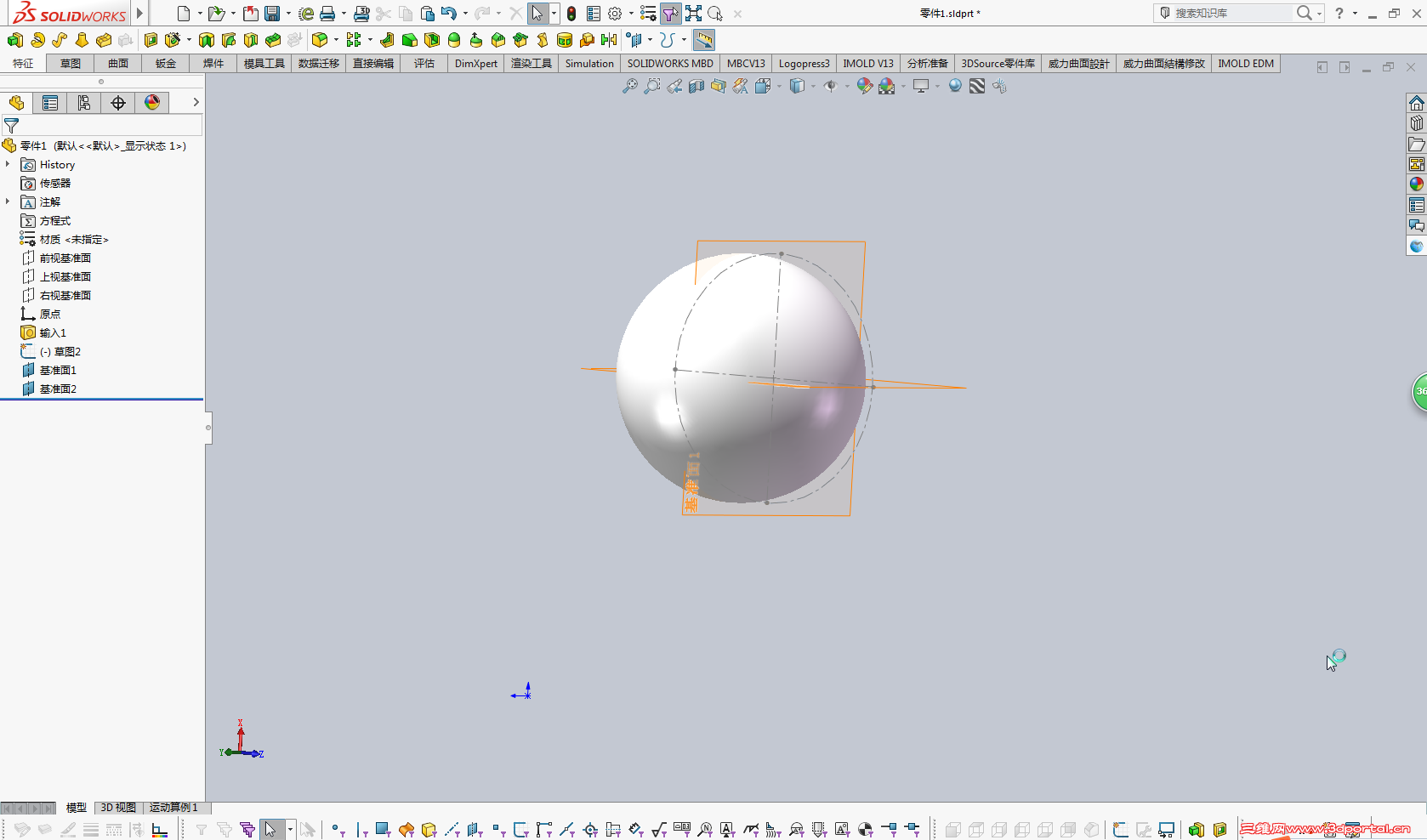Switch to the 草图 sketch tab
The height and width of the screenshot is (840, 1427).
[71, 64]
